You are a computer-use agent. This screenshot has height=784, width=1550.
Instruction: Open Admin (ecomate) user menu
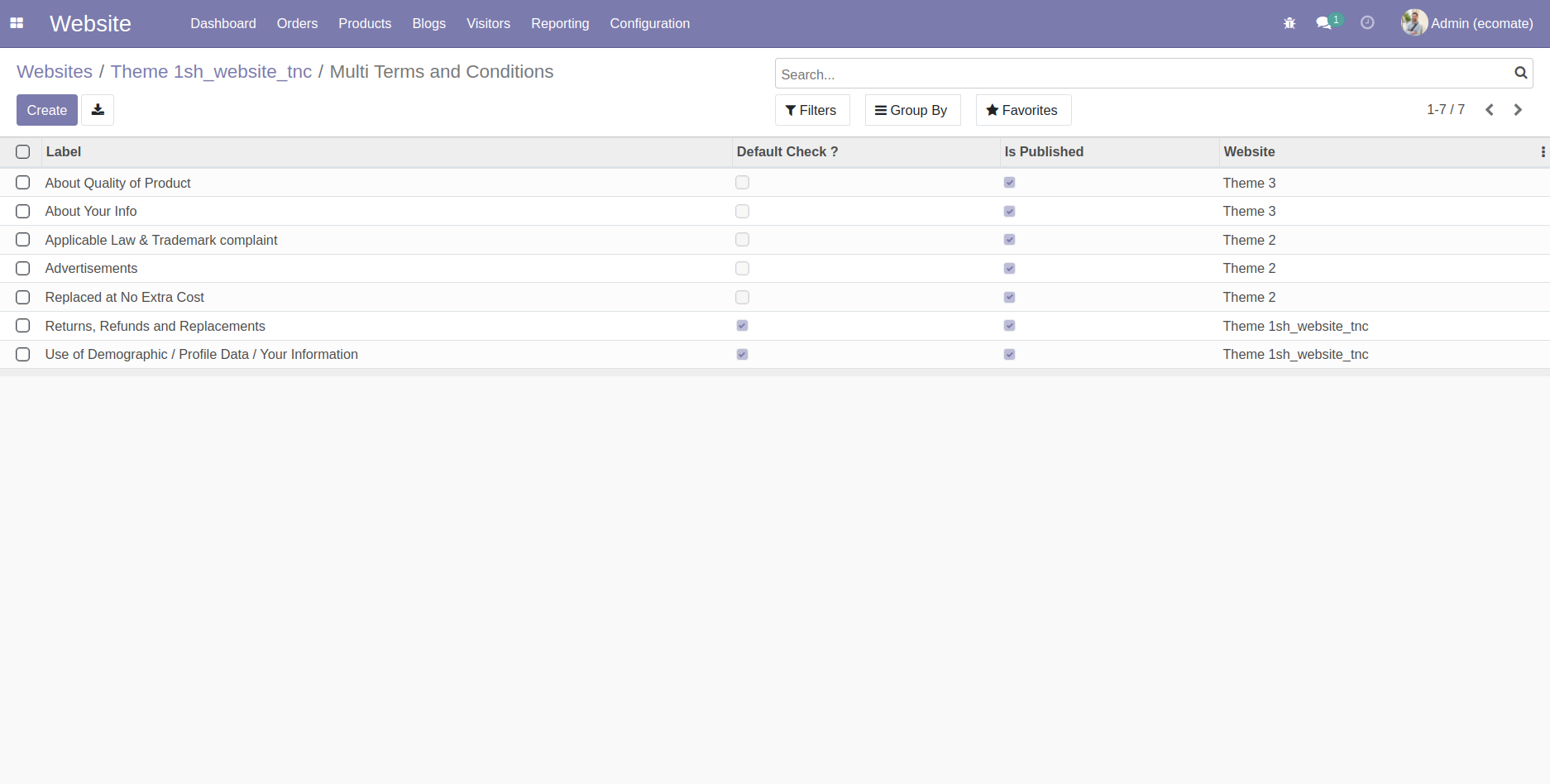1467,23
